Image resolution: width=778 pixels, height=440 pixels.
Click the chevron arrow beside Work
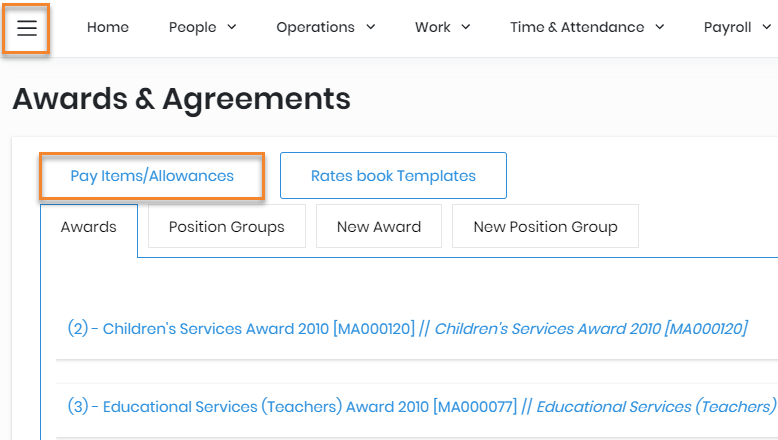pos(466,27)
